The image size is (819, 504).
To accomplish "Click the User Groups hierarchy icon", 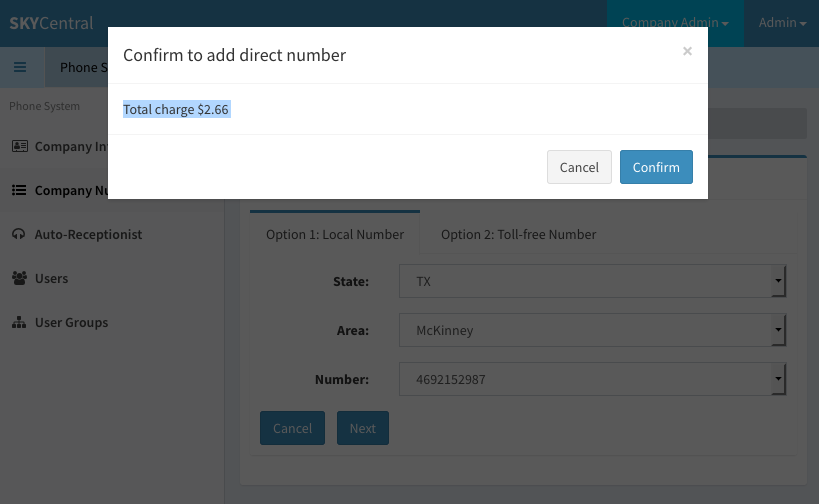I will tap(19, 322).
